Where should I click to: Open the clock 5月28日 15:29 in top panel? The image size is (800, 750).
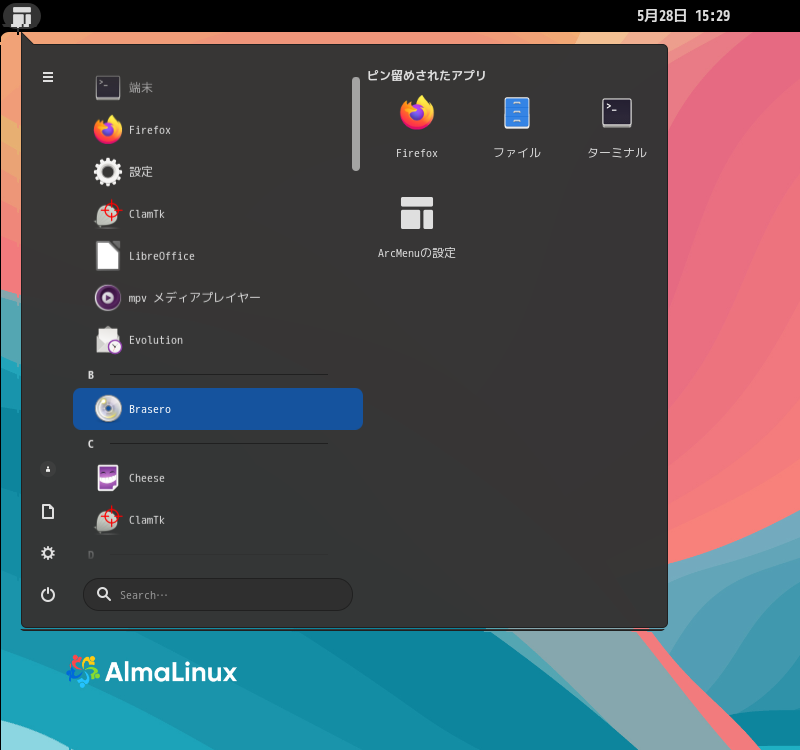[x=683, y=16]
